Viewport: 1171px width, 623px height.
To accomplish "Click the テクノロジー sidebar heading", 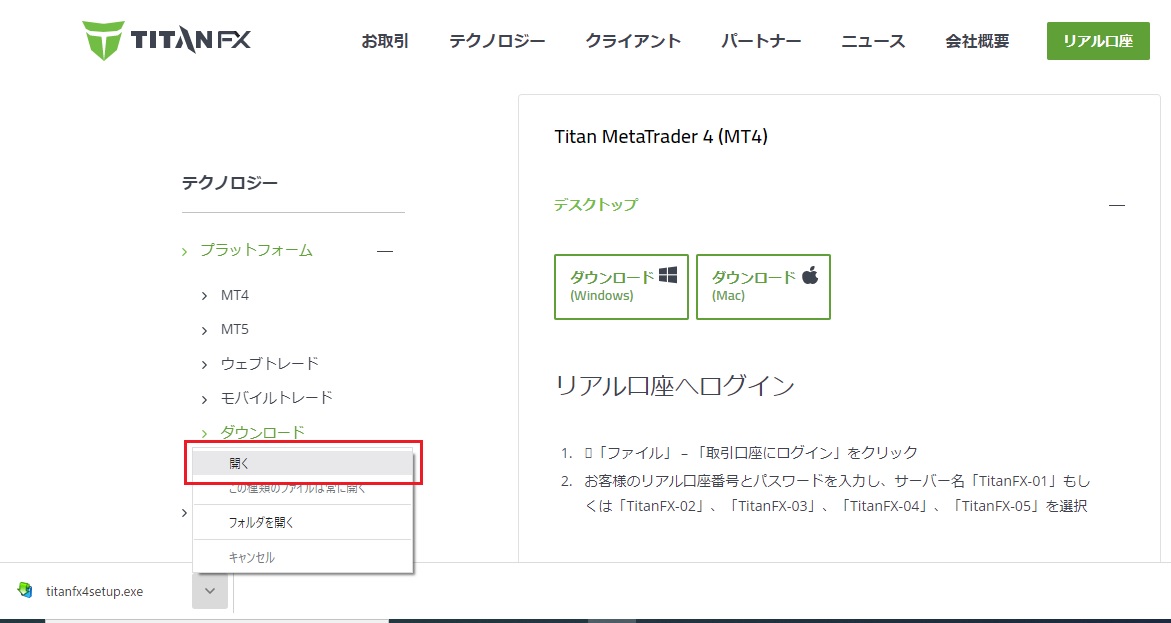I will click(x=230, y=182).
